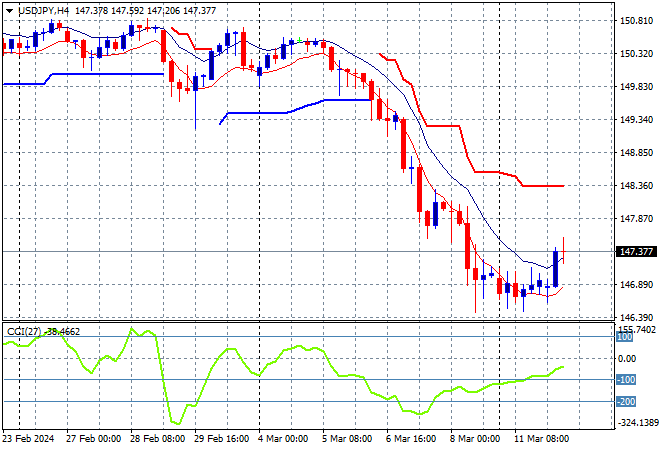Click the green CCI oscillator line

point(230,352)
